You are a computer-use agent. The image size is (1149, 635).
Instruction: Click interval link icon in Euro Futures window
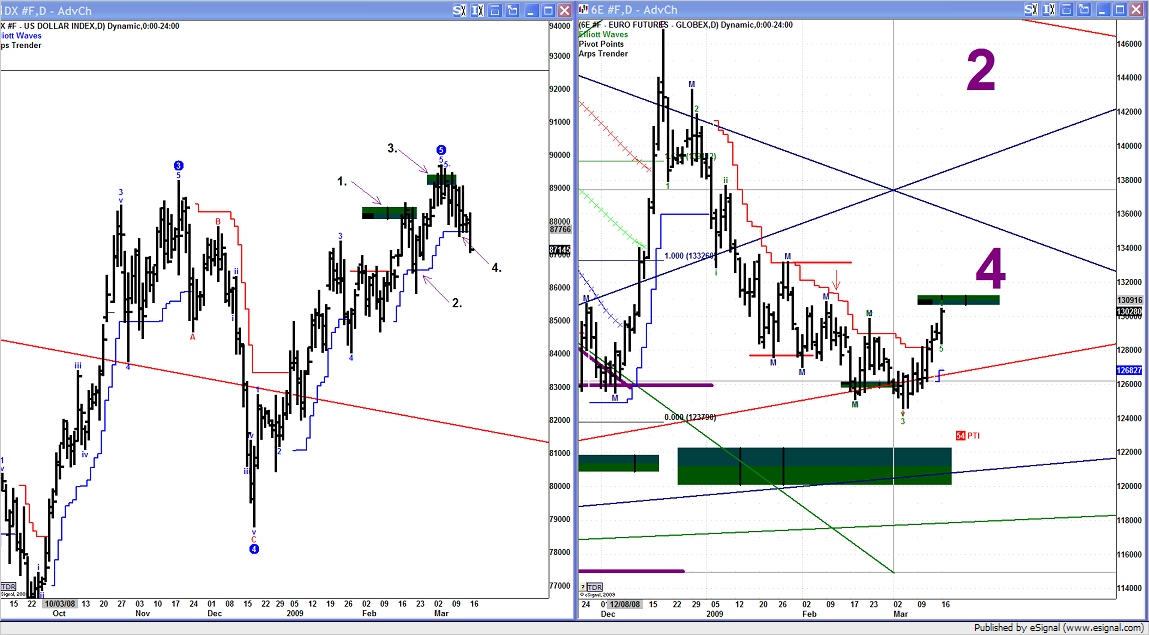[x=1049, y=9]
